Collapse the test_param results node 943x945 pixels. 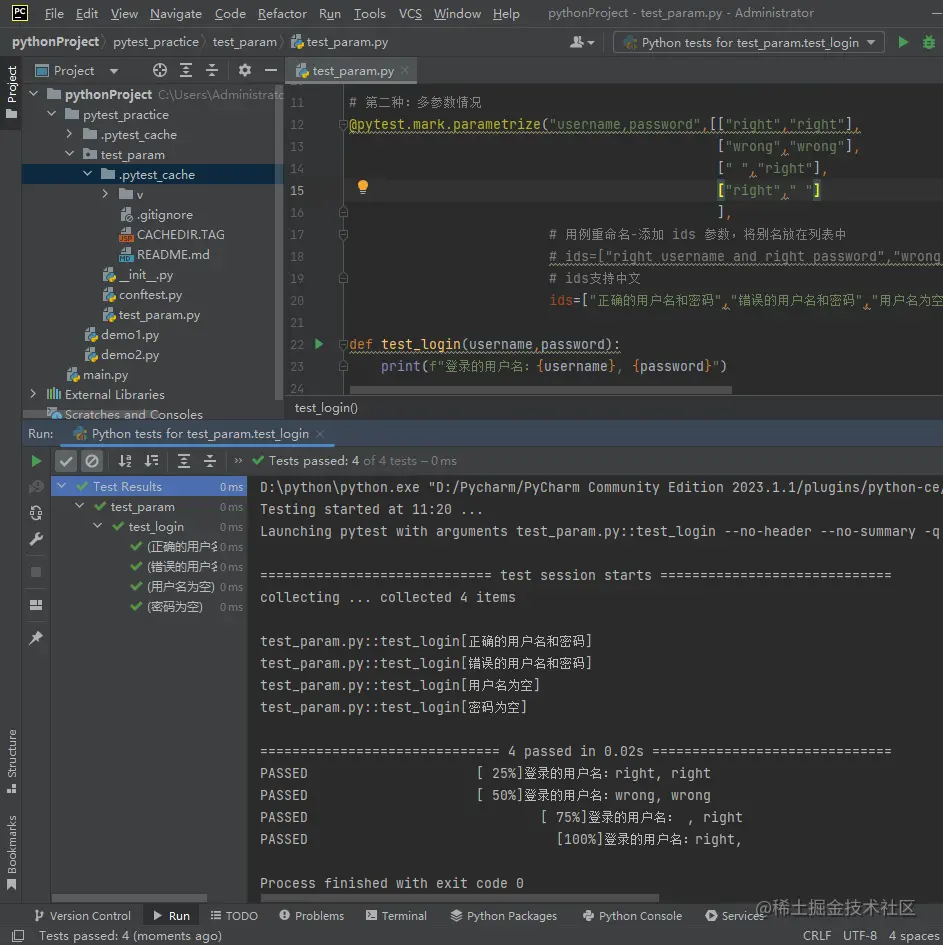click(80, 506)
